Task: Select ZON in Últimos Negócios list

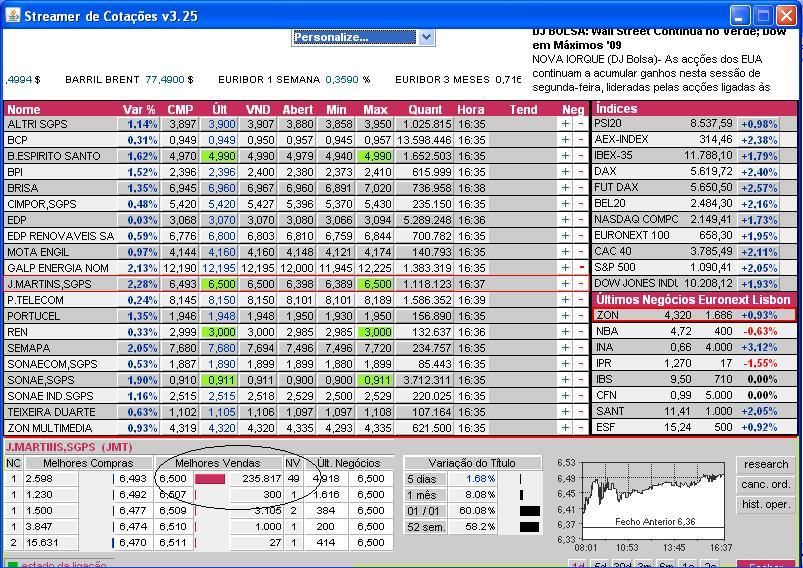Action: pos(694,315)
